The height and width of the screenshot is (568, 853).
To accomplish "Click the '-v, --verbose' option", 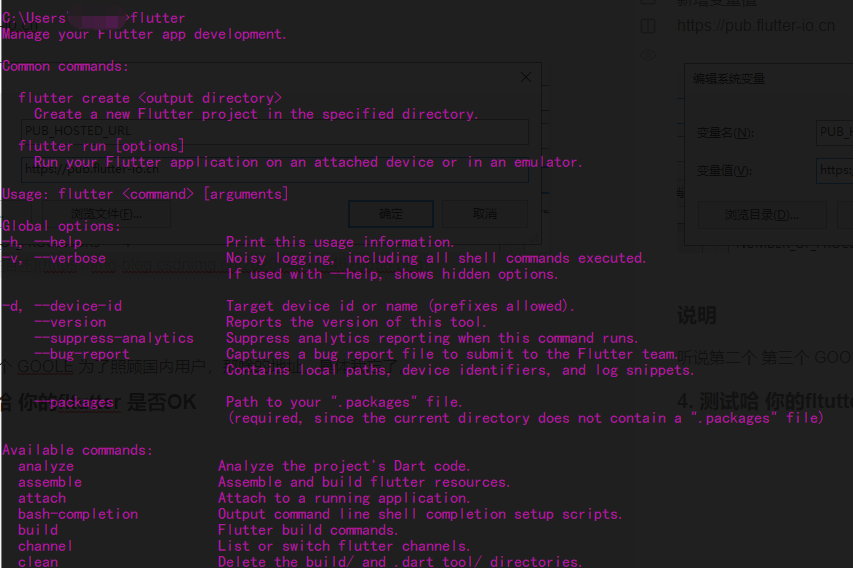I will pyautogui.click(x=54, y=258).
